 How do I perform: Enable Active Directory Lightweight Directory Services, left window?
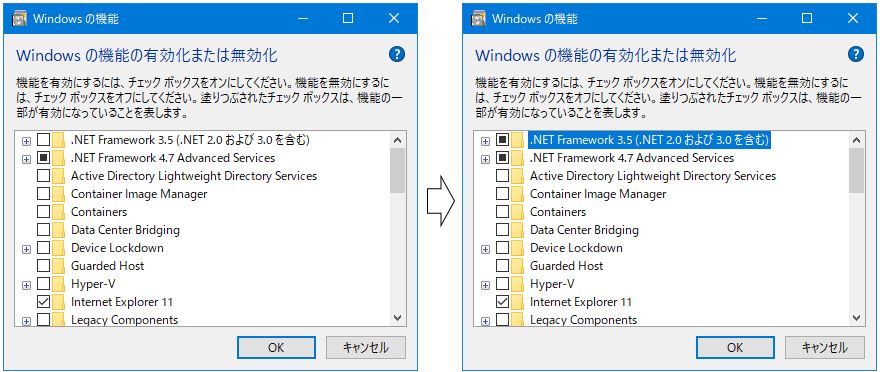[x=43, y=176]
